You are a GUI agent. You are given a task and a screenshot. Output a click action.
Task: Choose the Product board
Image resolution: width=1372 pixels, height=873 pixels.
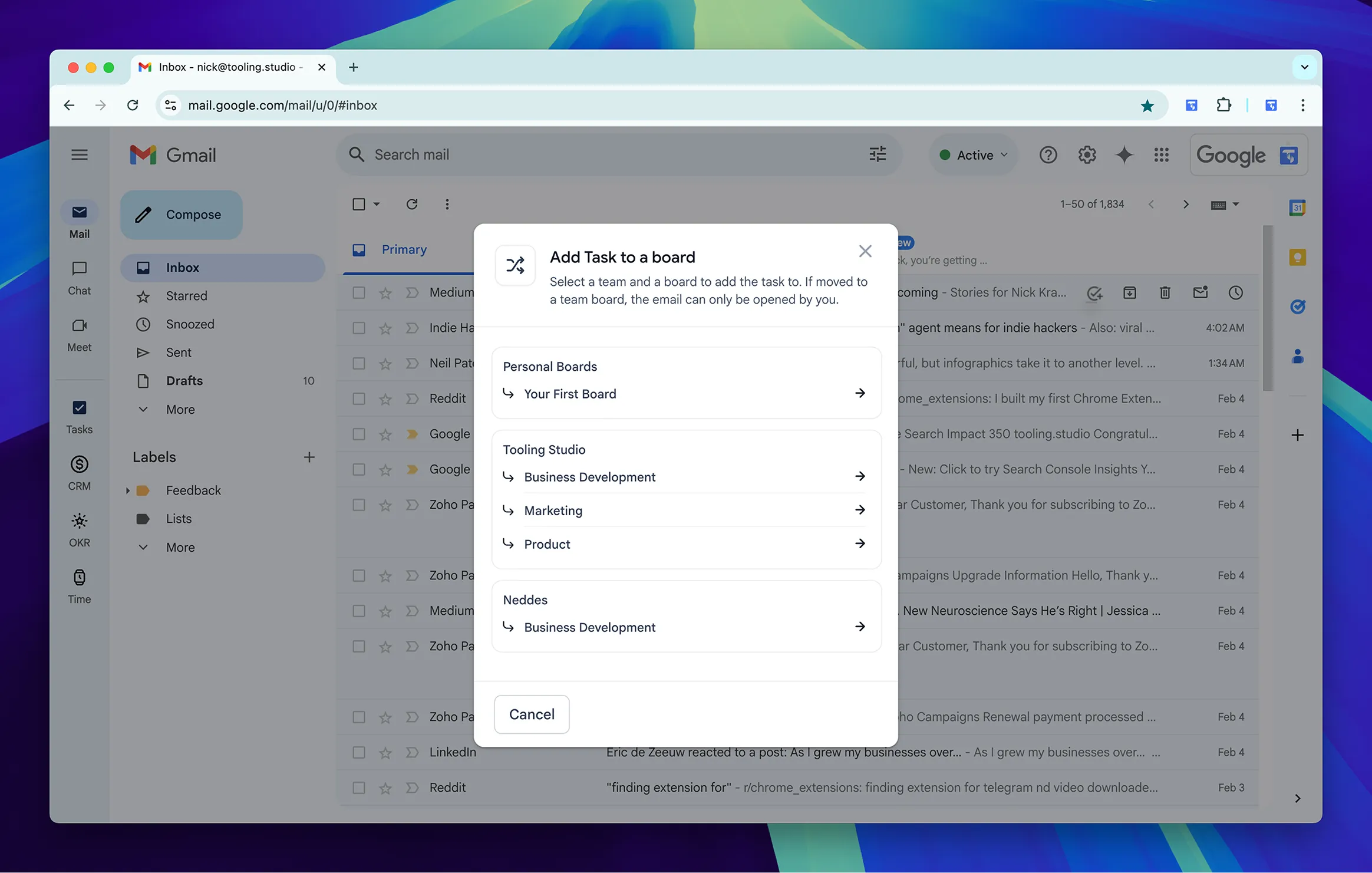686,543
